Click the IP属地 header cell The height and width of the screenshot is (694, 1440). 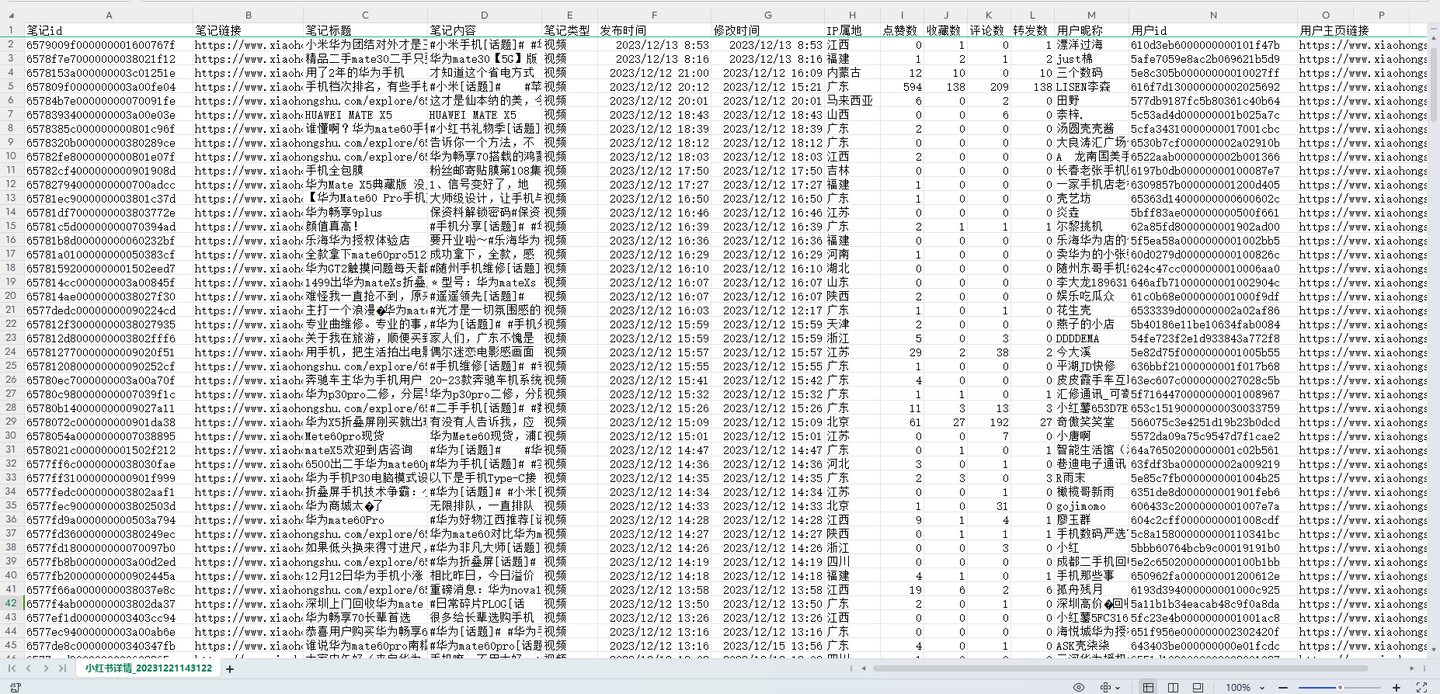[x=852, y=31]
